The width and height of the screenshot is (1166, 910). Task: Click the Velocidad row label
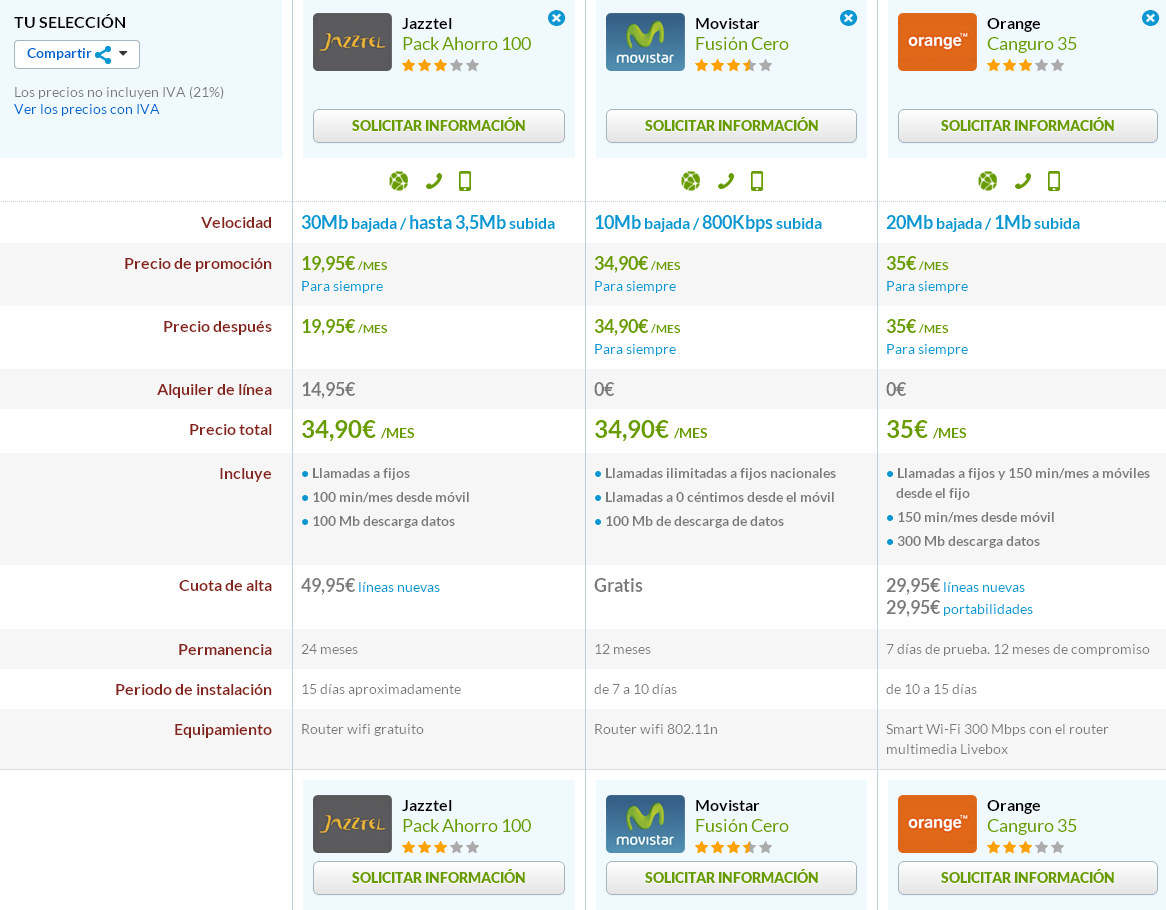pyautogui.click(x=236, y=223)
